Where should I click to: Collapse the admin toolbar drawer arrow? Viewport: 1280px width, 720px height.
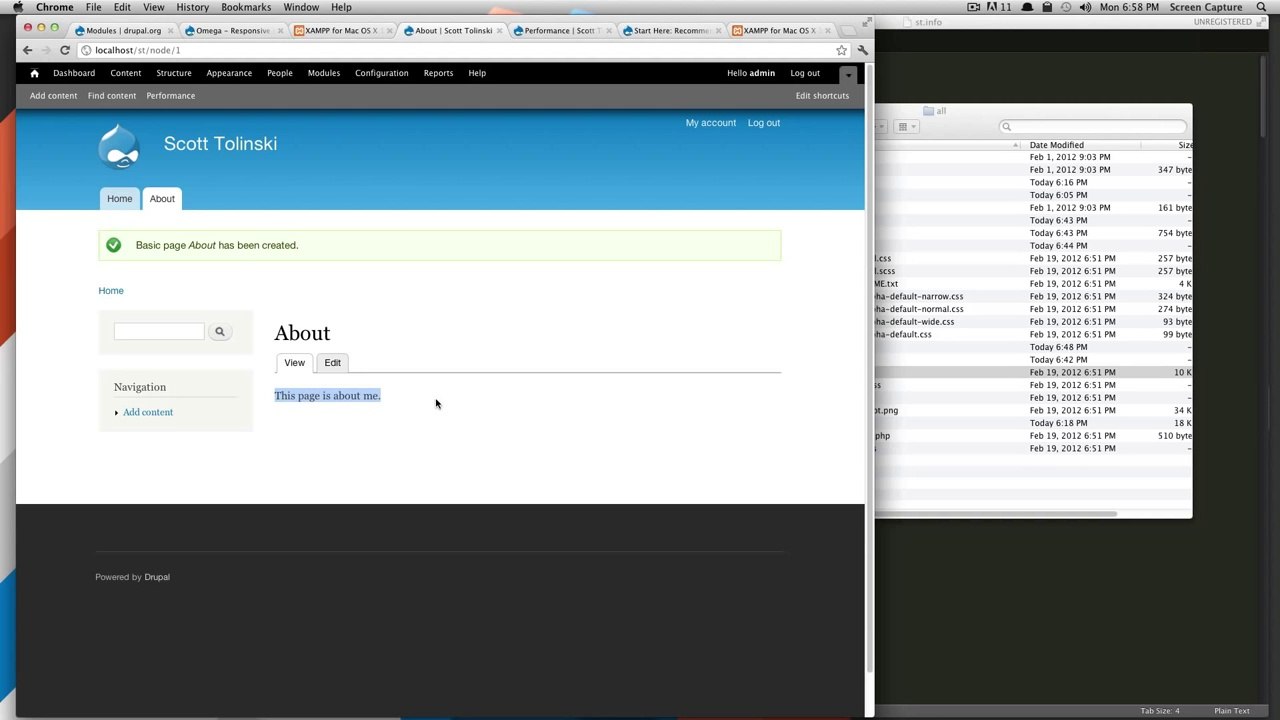848,74
